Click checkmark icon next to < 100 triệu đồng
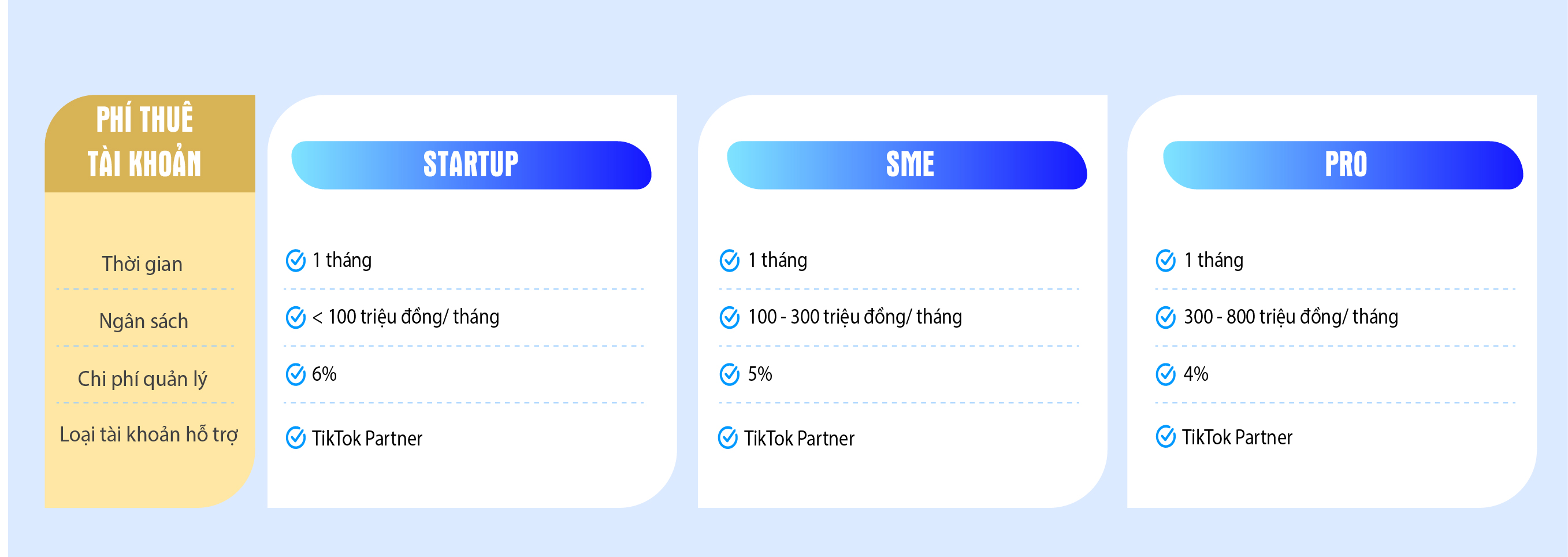Screen dimensions: 1568x557 coord(296,317)
